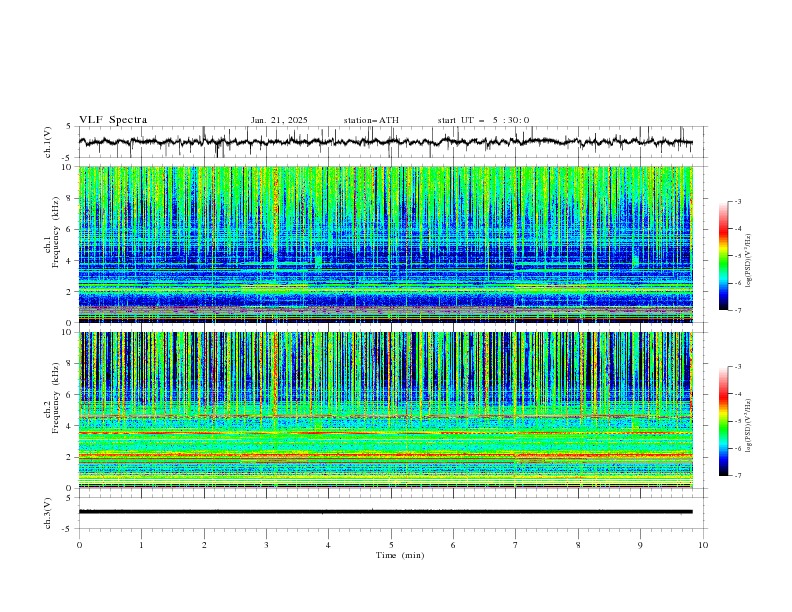The width and height of the screenshot is (792, 612).
Task: Click the '10' tick on the time axis
Action: click(703, 545)
